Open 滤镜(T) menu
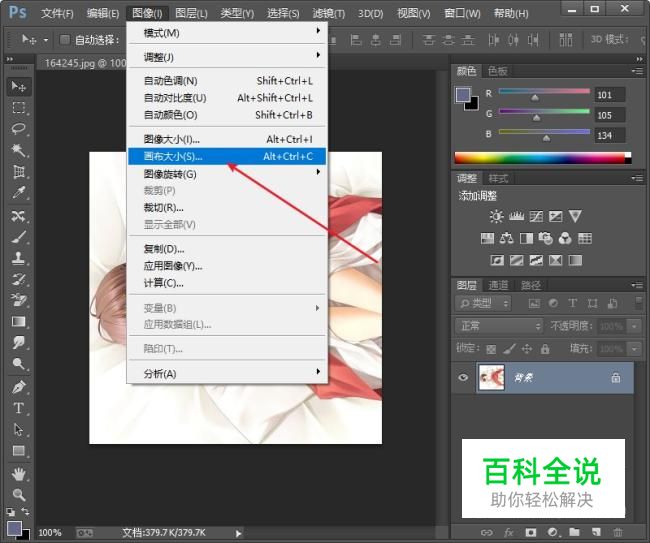Screen dimensions: 650x543 pyautogui.click(x=329, y=13)
